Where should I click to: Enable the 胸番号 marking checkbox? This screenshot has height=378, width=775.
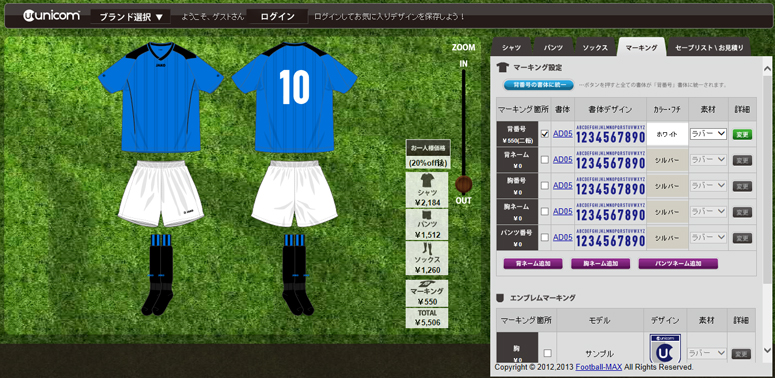545,186
